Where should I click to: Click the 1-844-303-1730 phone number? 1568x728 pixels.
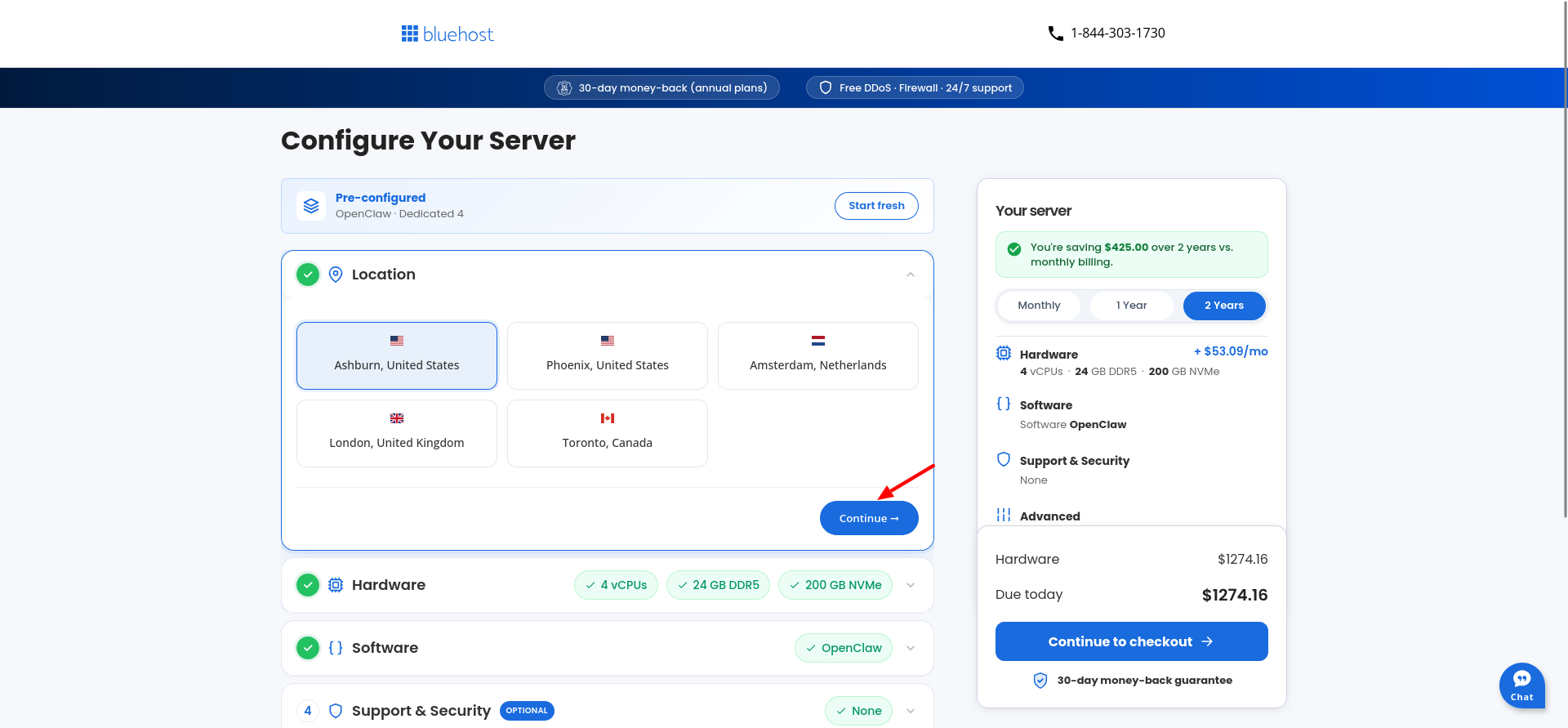(x=1118, y=33)
